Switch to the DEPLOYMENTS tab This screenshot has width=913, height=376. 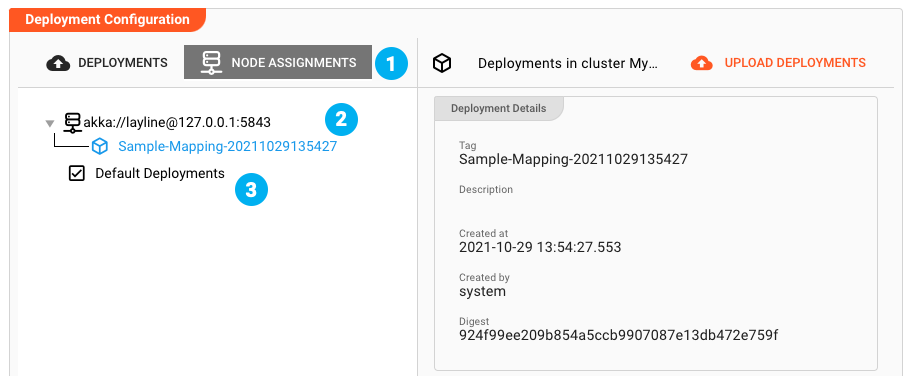pyautogui.click(x=107, y=63)
